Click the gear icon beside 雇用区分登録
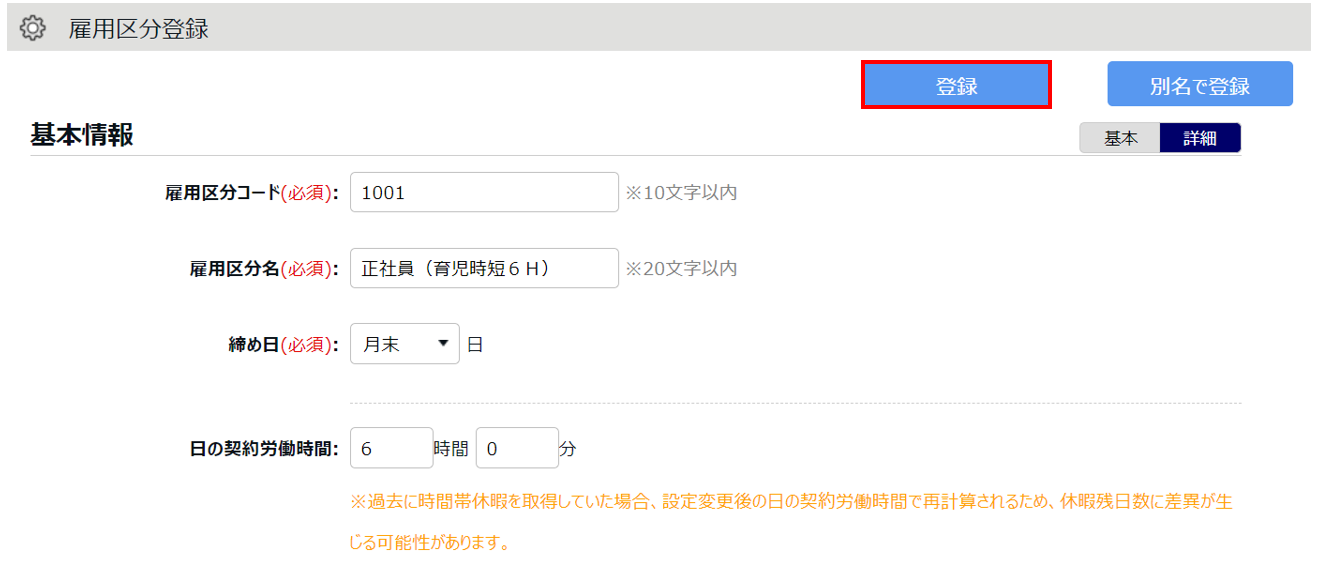Screen dimensions: 1318x563 (x=33, y=28)
